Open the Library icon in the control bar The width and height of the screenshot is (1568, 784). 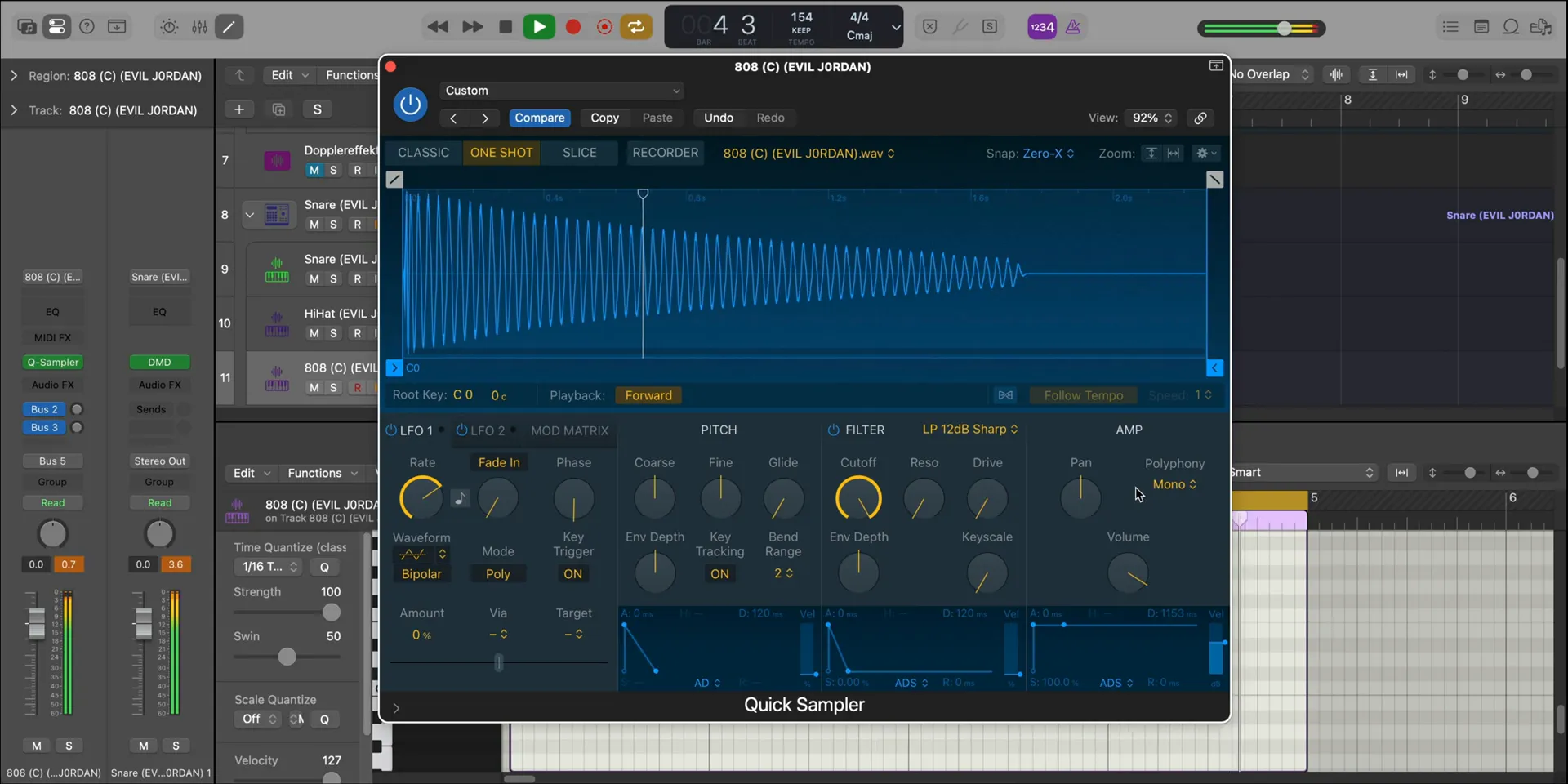click(x=26, y=27)
